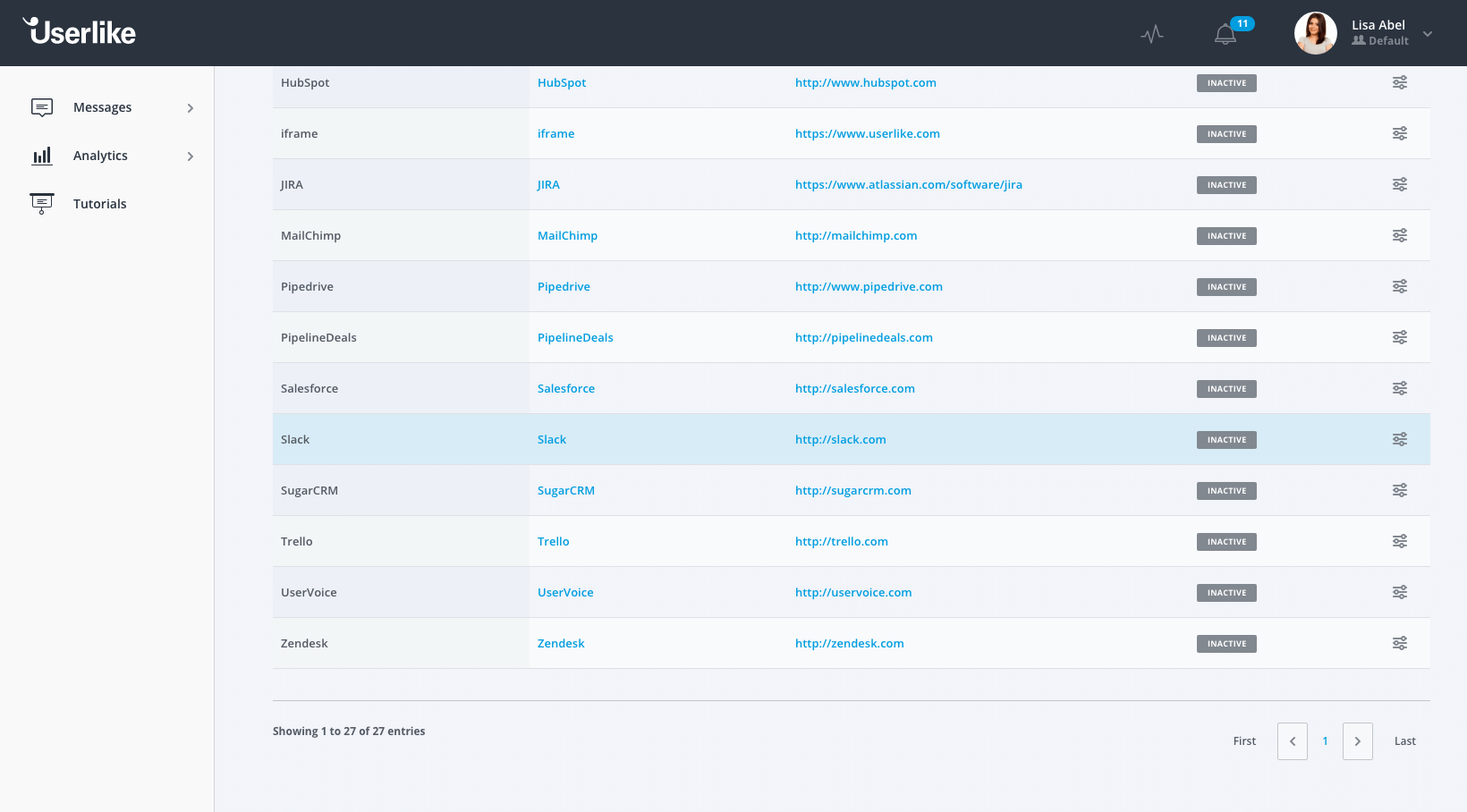Click the activity pulse icon in top bar
This screenshot has height=812, width=1467.
[1152, 33]
